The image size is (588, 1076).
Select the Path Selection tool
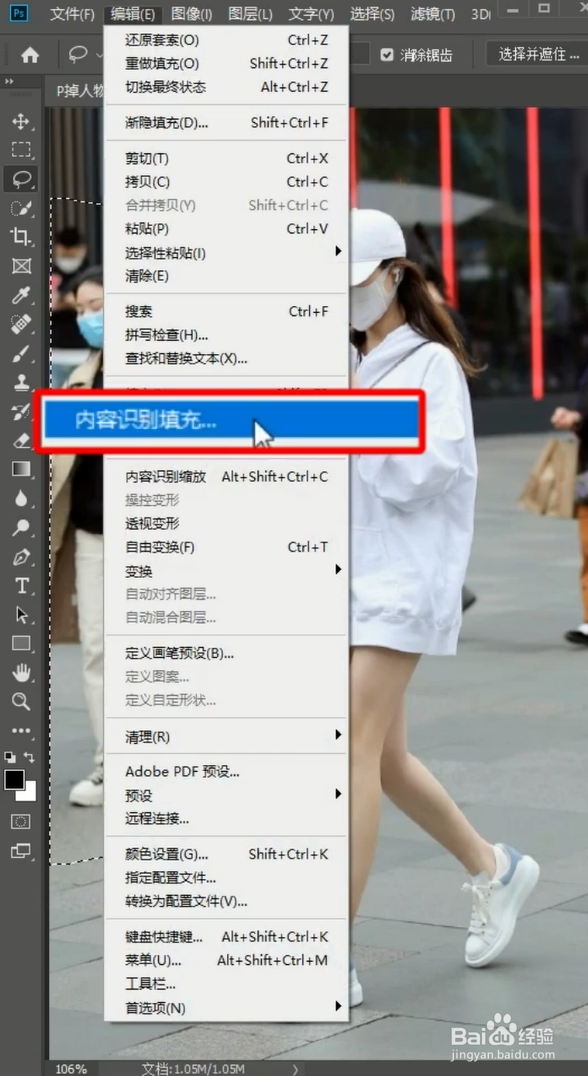(21, 614)
